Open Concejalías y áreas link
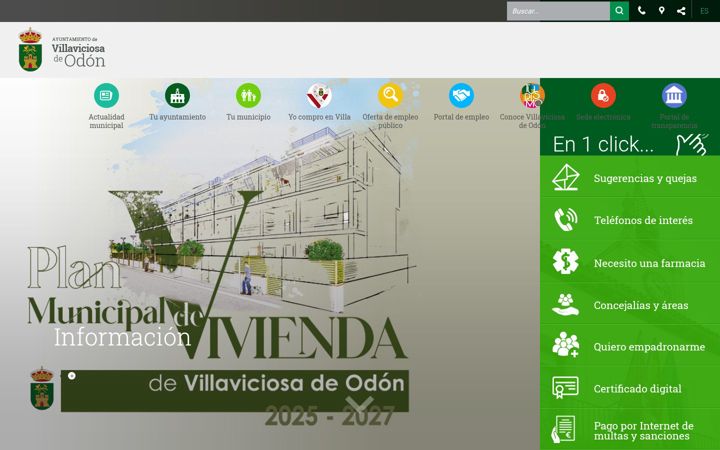This screenshot has width=720, height=450. pos(641,305)
